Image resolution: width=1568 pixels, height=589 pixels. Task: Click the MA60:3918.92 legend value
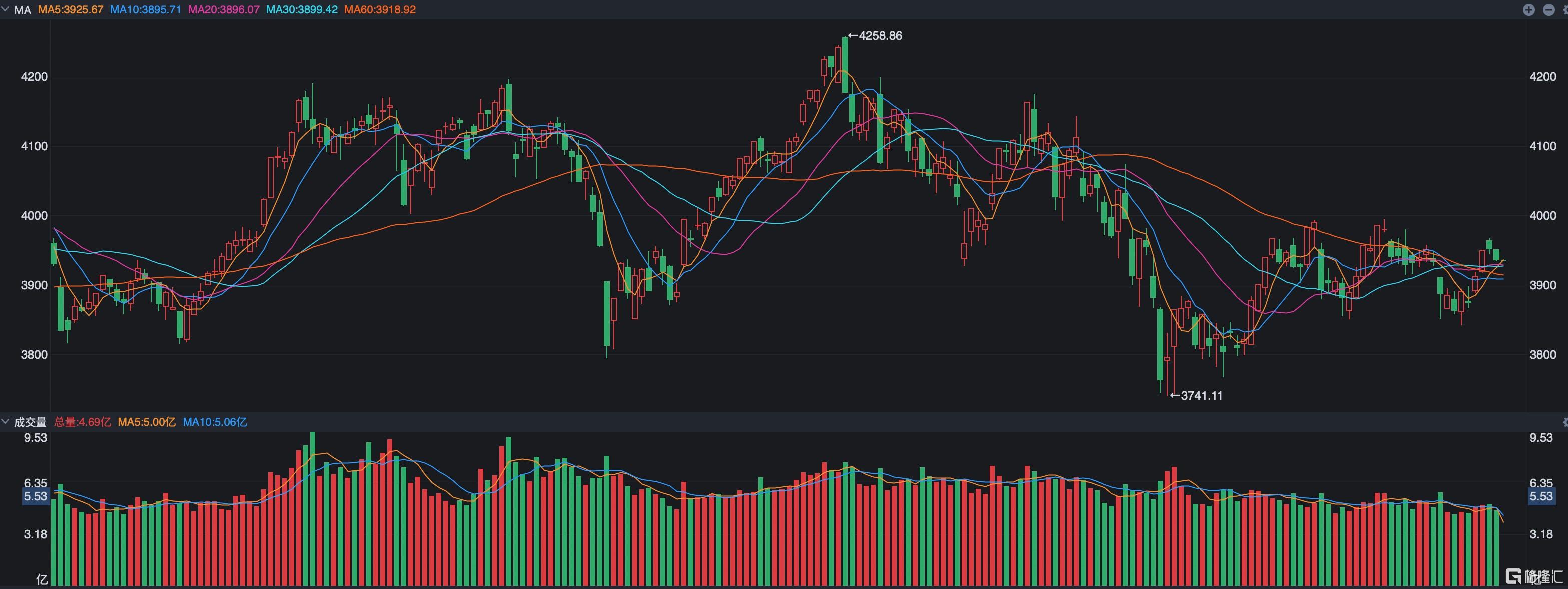point(380,10)
